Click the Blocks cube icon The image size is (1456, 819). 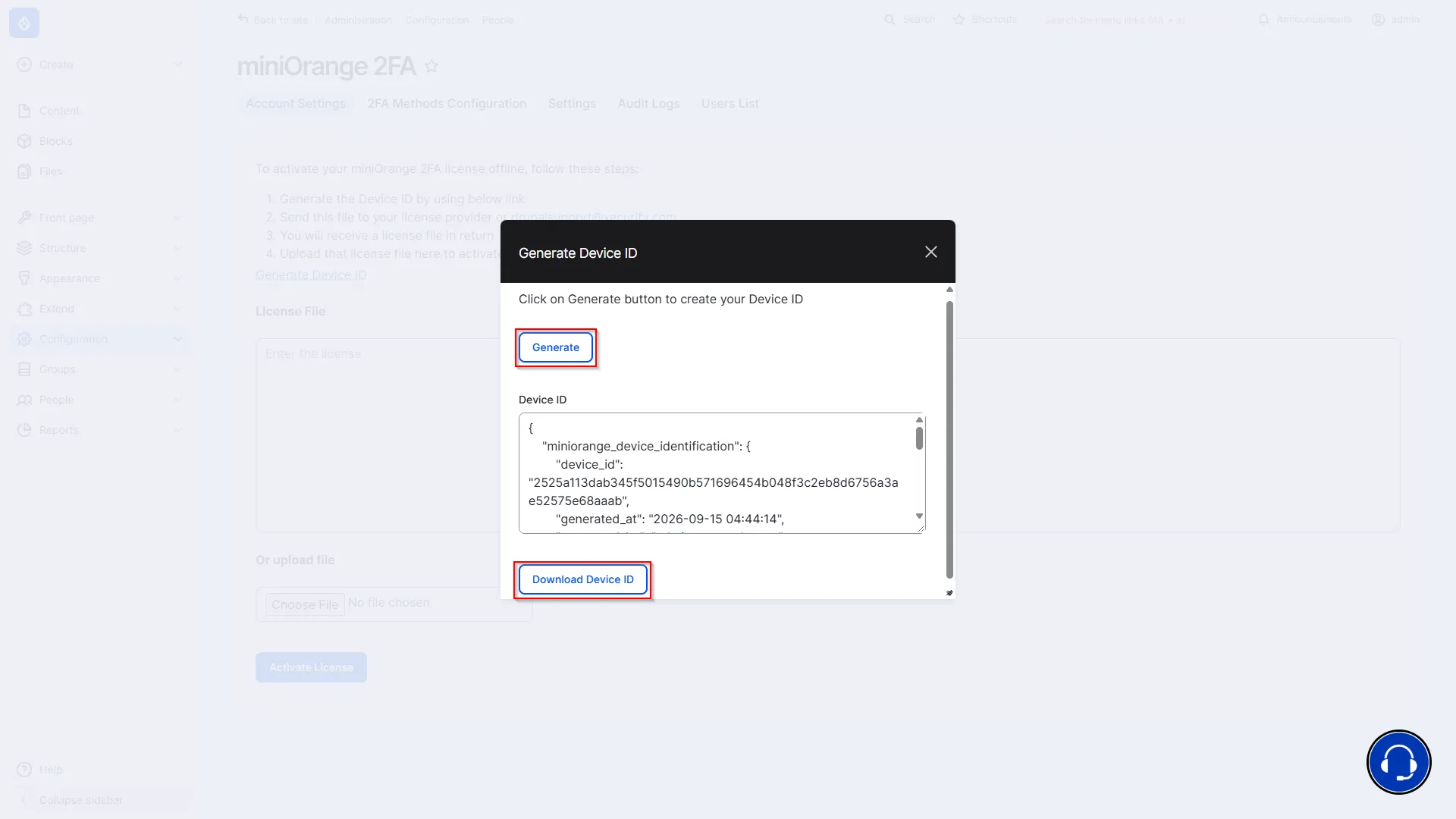[x=24, y=141]
